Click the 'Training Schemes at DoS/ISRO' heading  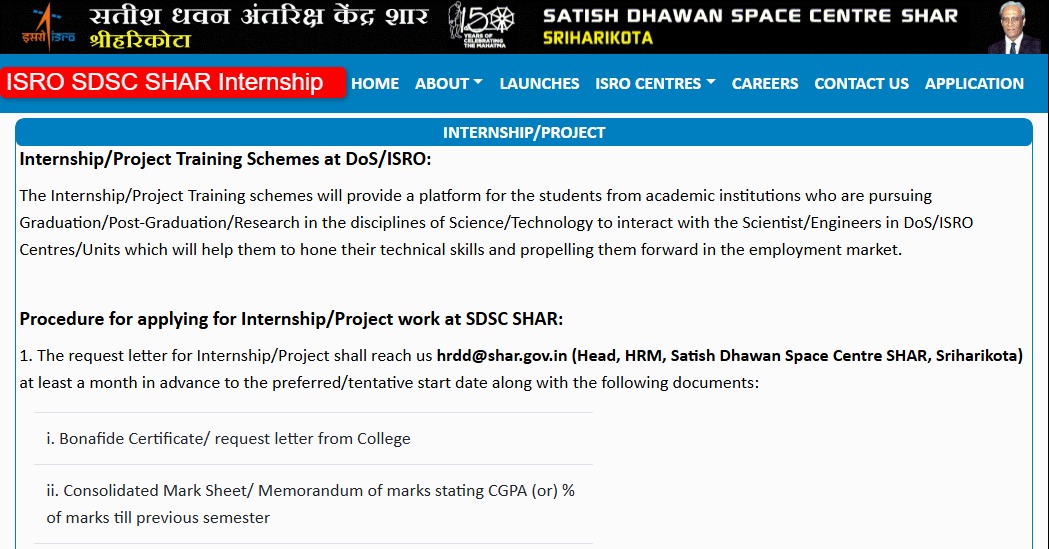[x=225, y=159]
